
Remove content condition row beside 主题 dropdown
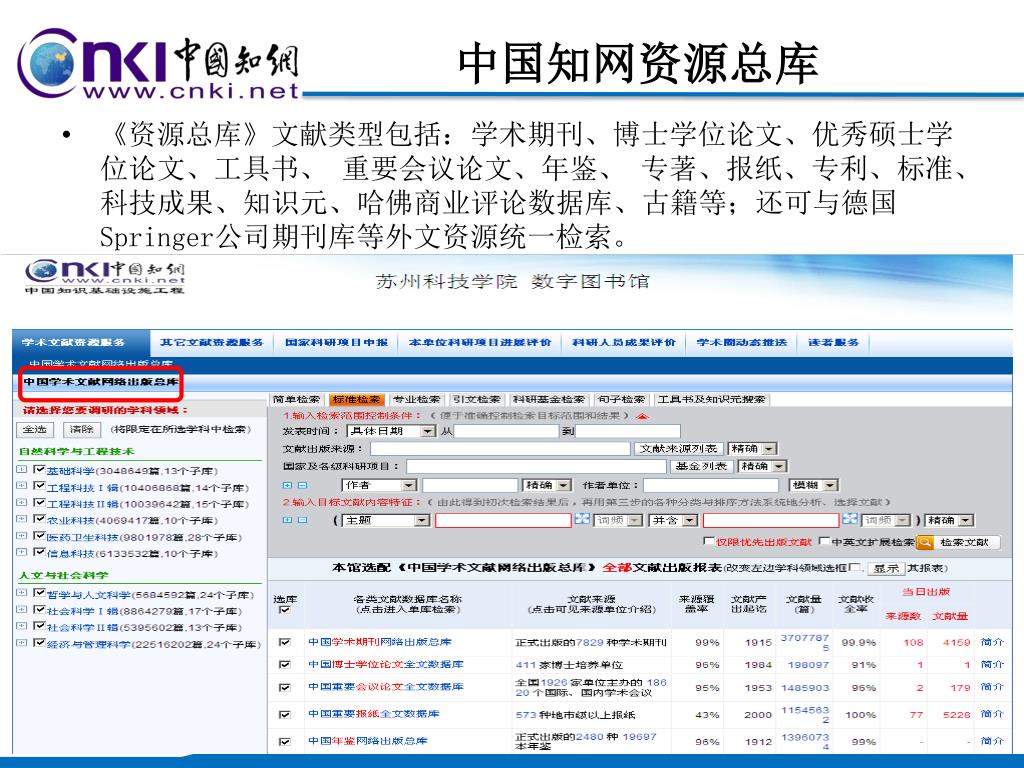point(302,520)
